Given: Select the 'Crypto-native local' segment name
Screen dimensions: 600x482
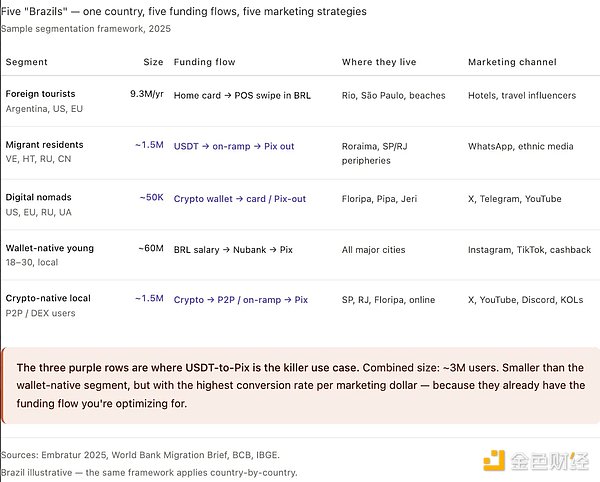Looking at the screenshot, I should [48, 298].
